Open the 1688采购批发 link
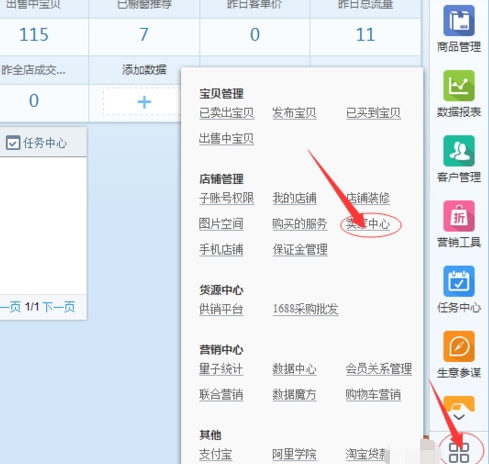The image size is (489, 464). click(x=305, y=309)
